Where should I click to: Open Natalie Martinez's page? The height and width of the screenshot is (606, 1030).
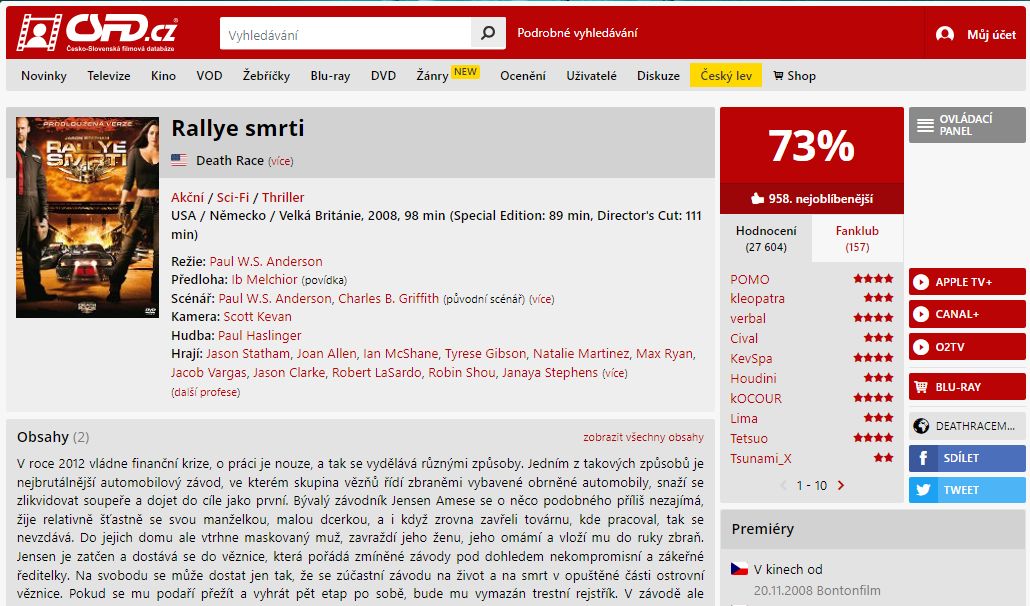point(581,353)
